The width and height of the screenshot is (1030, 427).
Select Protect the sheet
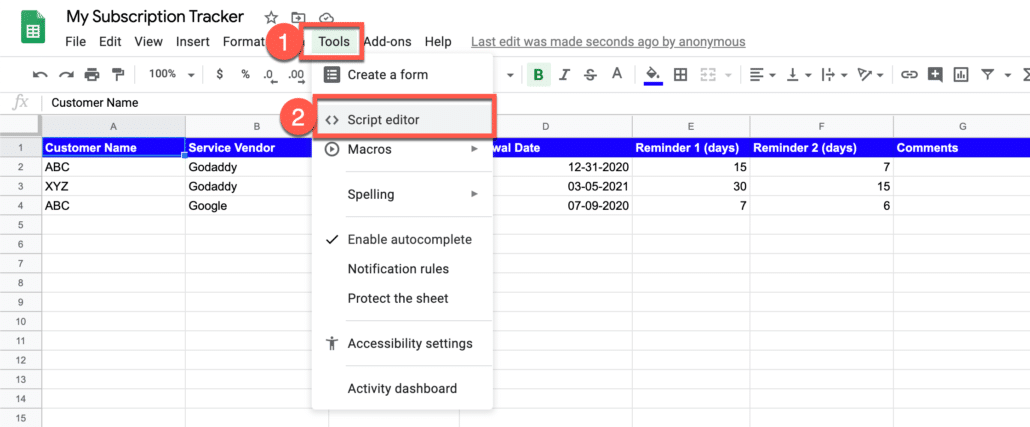tap(402, 298)
